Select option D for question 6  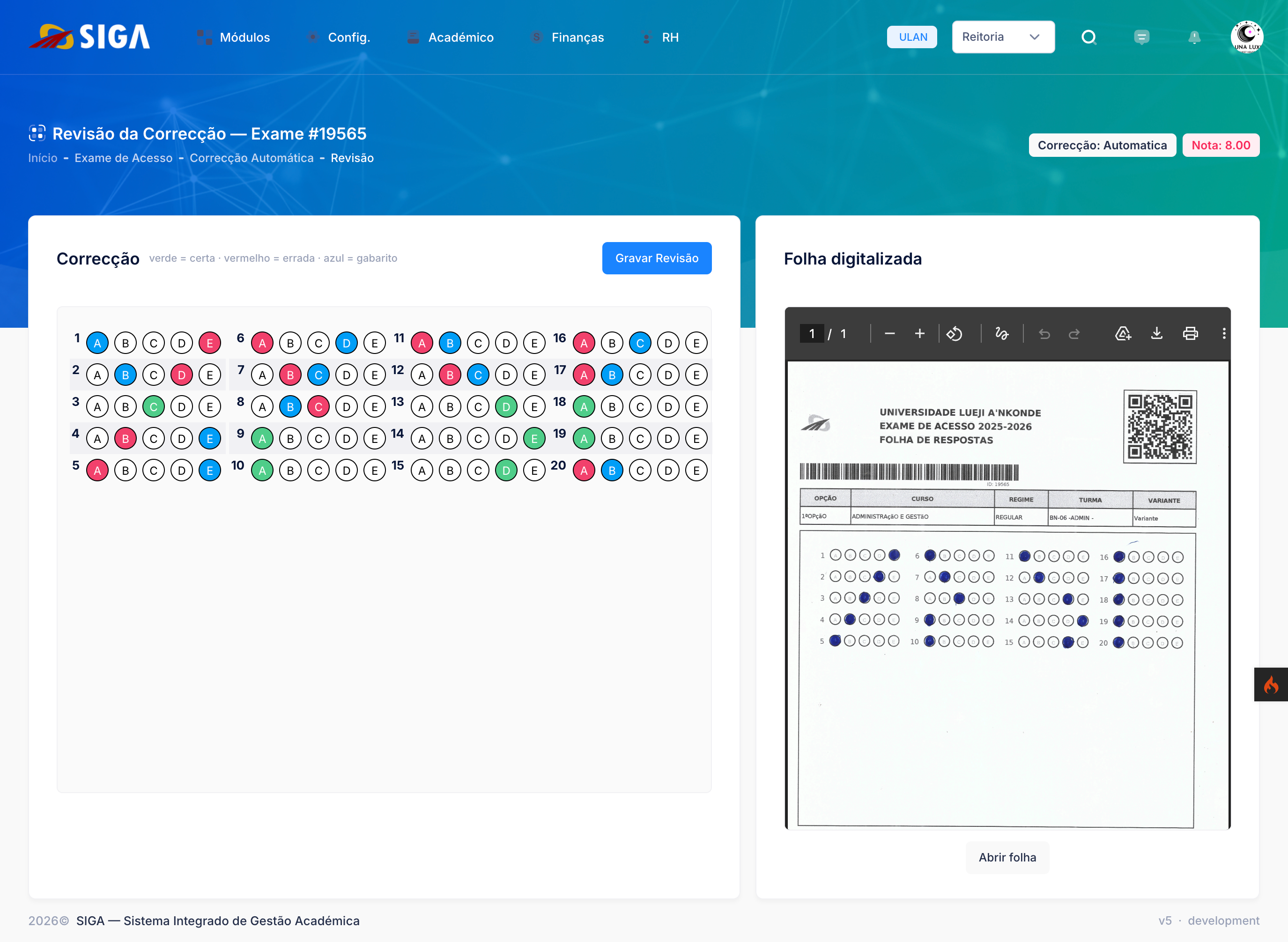(x=347, y=343)
